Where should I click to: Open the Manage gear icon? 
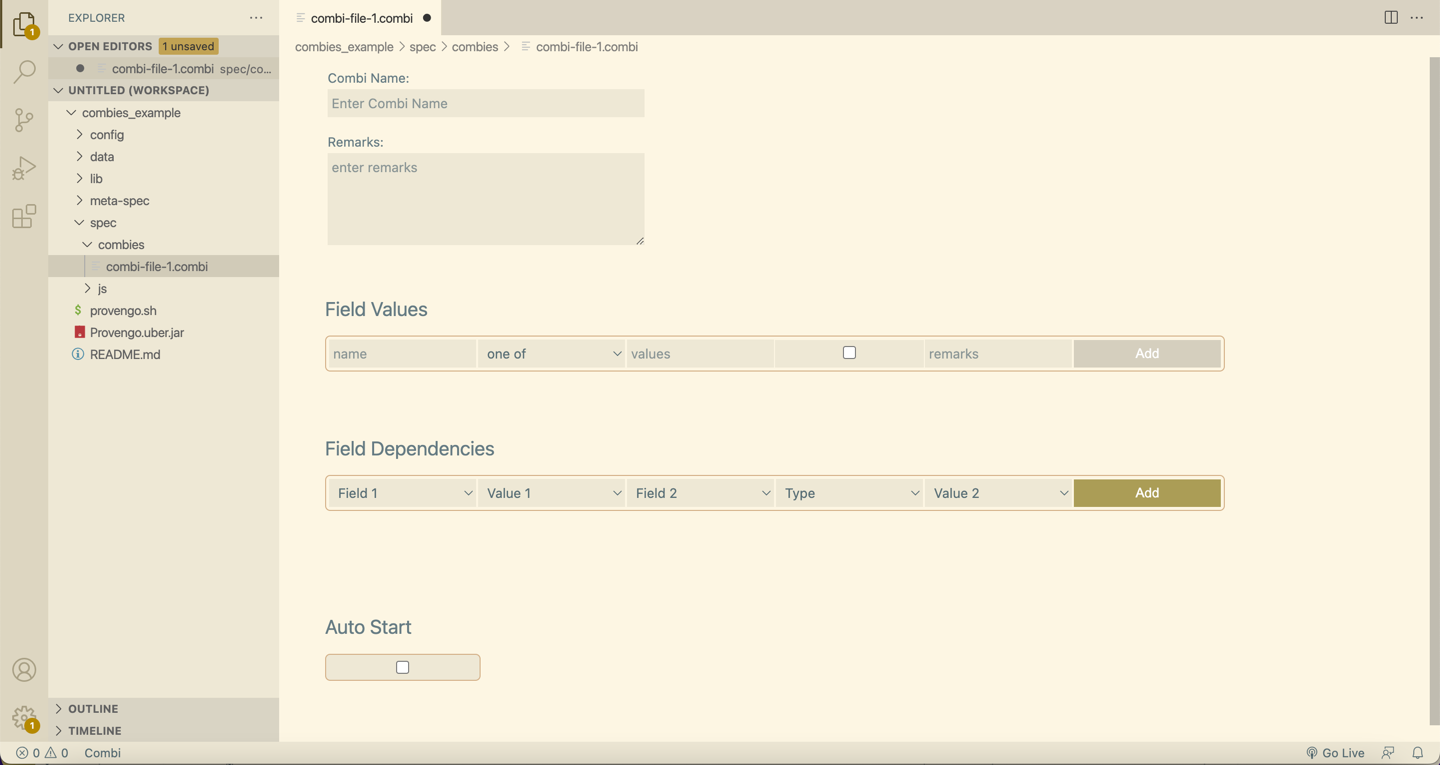pos(24,718)
